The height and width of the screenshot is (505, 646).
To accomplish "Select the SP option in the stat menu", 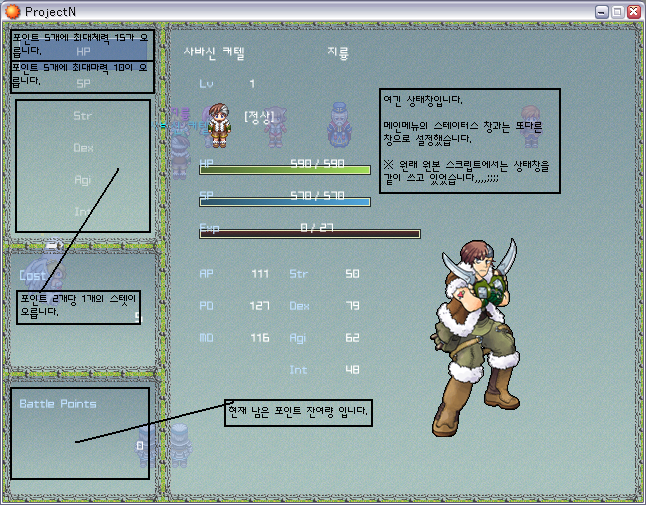I will pyautogui.click(x=83, y=84).
